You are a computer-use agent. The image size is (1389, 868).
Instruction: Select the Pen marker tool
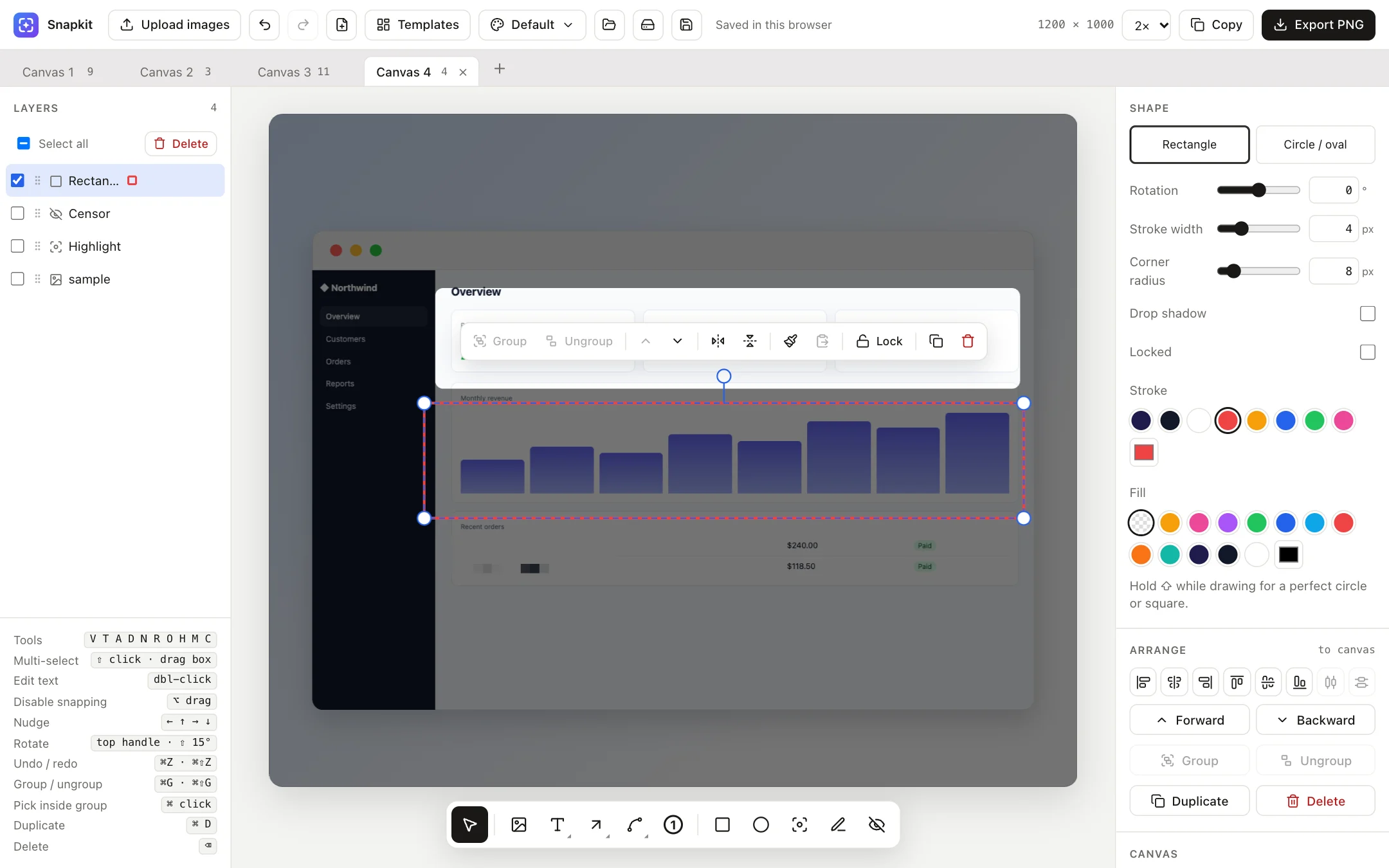click(x=838, y=824)
